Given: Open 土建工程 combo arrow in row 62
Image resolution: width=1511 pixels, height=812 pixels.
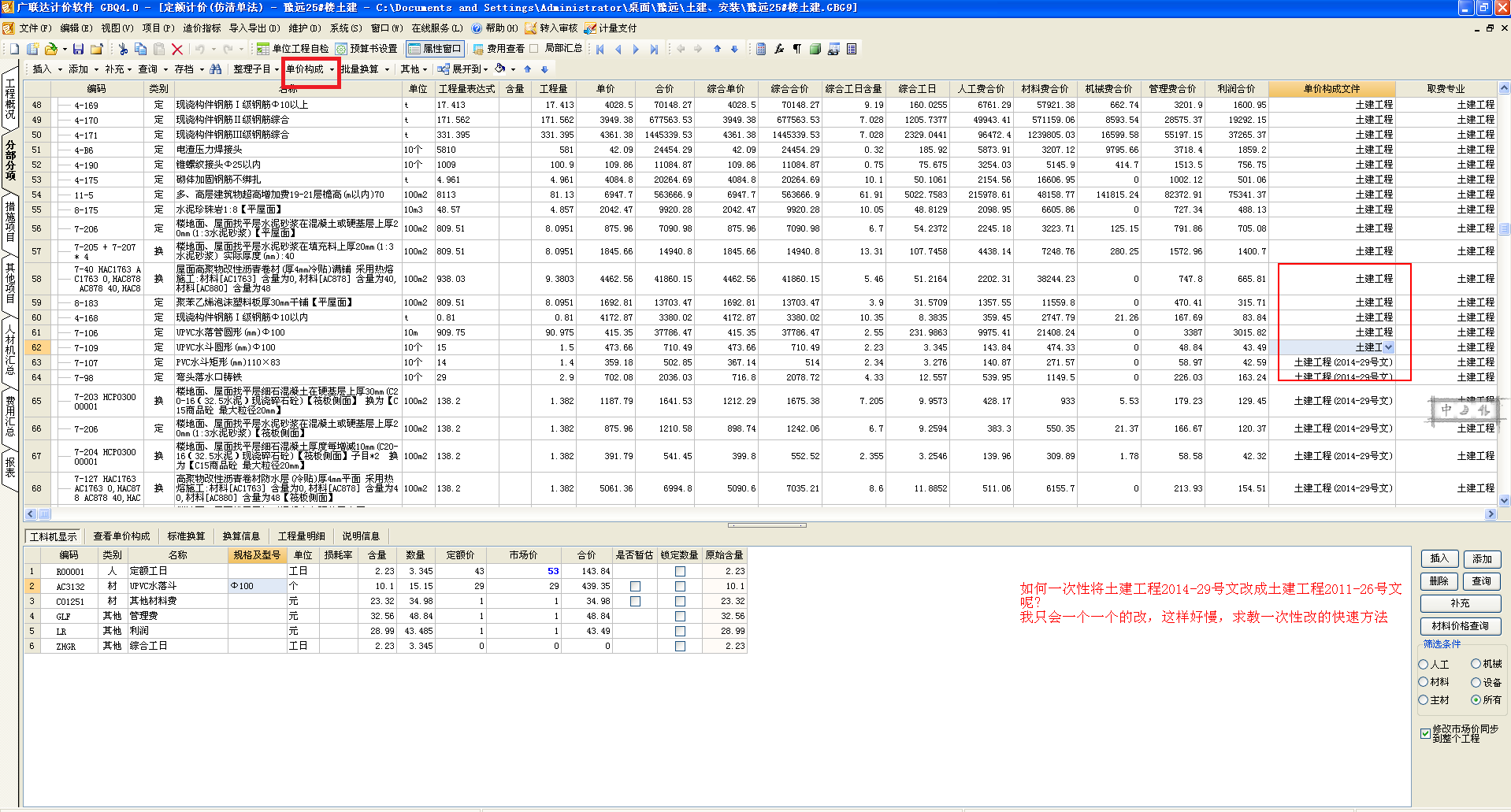Looking at the screenshot, I should point(1388,347).
